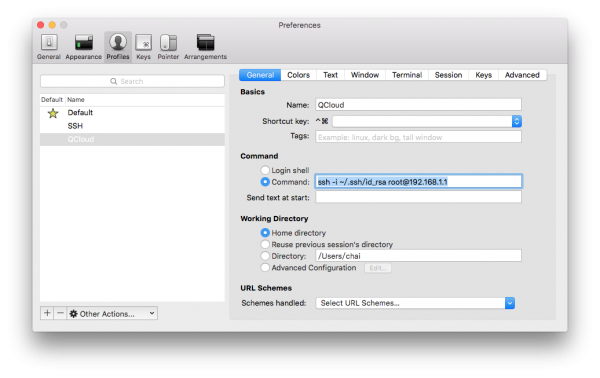Click the profile Search field
Image resolution: width=600 pixels, height=378 pixels.
coord(132,81)
